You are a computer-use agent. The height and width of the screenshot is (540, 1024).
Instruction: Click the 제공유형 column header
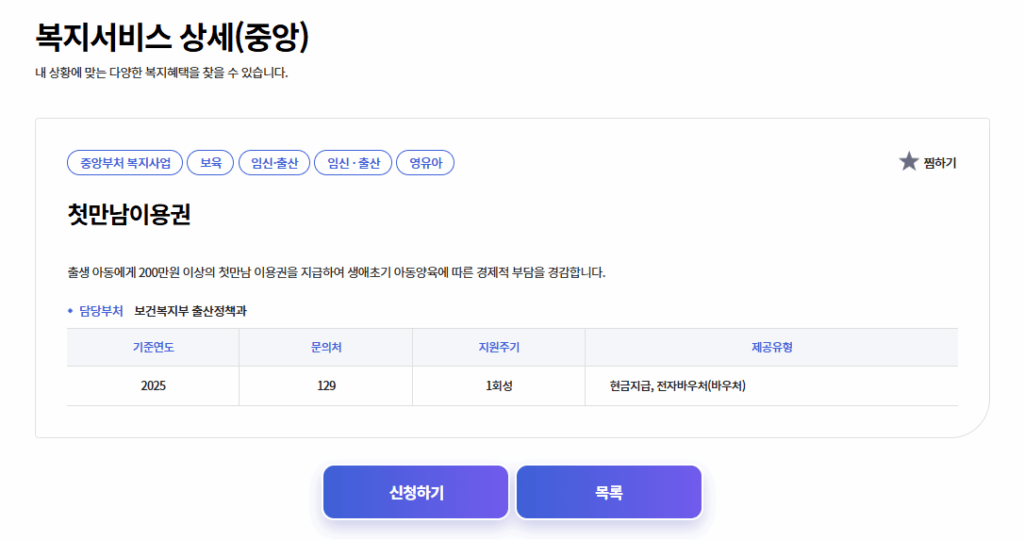pyautogui.click(x=771, y=348)
